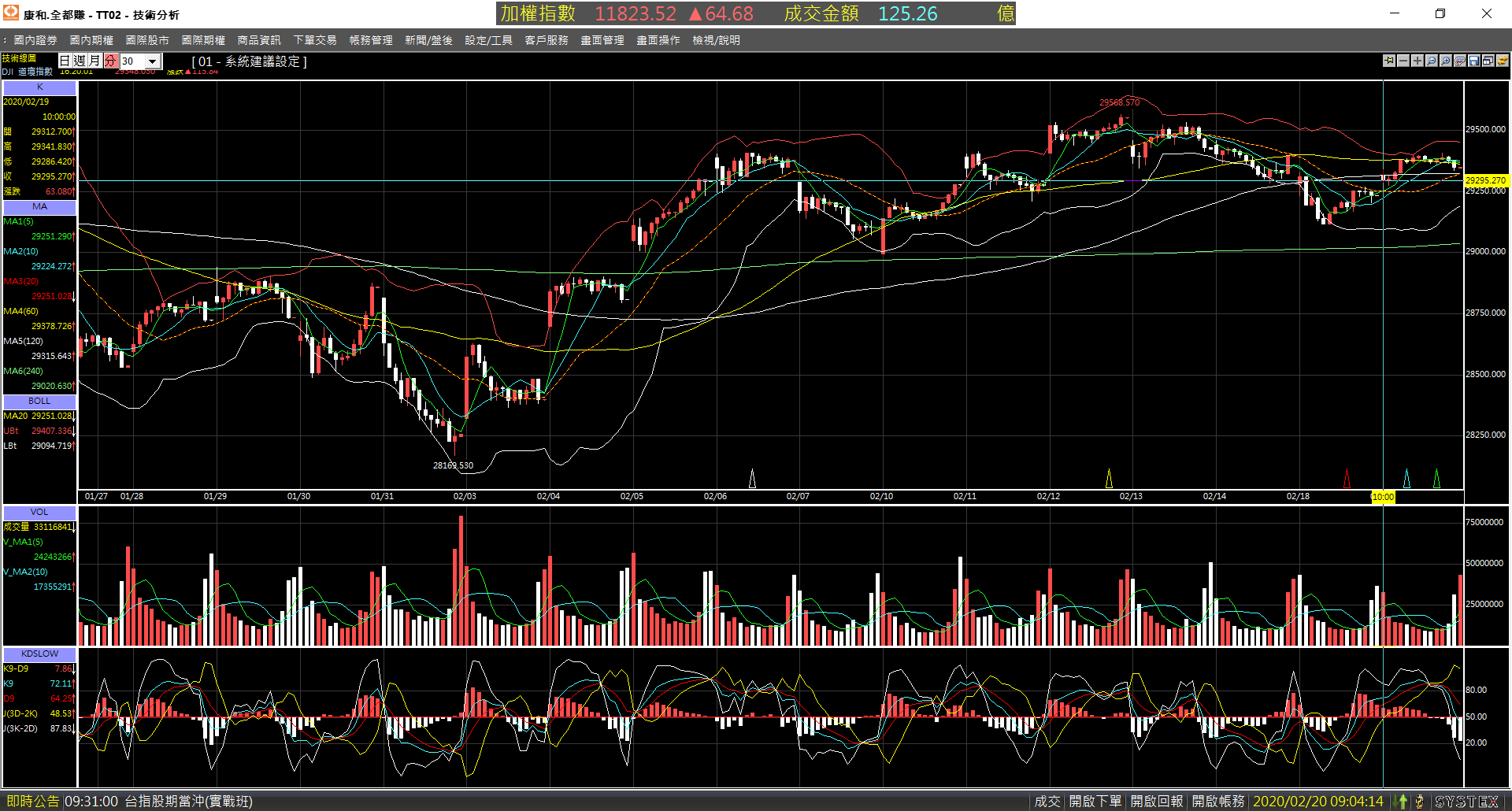Click the 台指股期當沖 announcement text
Screen dimensions: 1512x811
click(x=189, y=802)
